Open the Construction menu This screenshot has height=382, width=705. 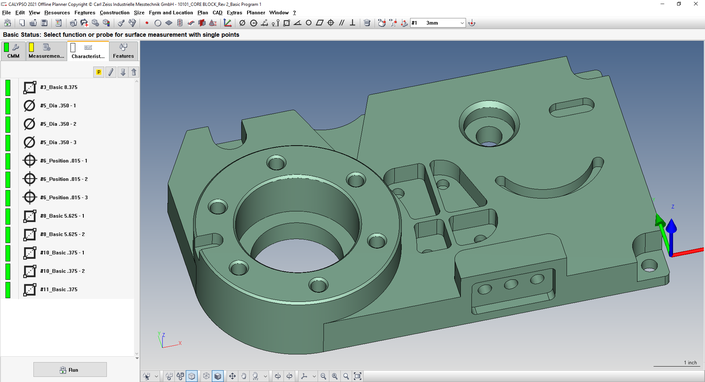point(115,13)
